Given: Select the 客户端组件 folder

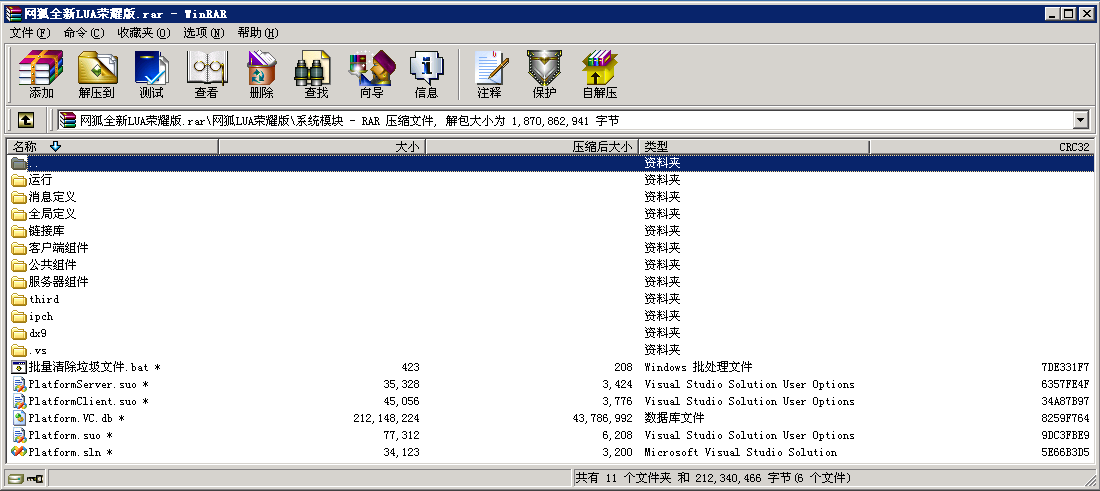Looking at the screenshot, I should pyautogui.click(x=58, y=248).
